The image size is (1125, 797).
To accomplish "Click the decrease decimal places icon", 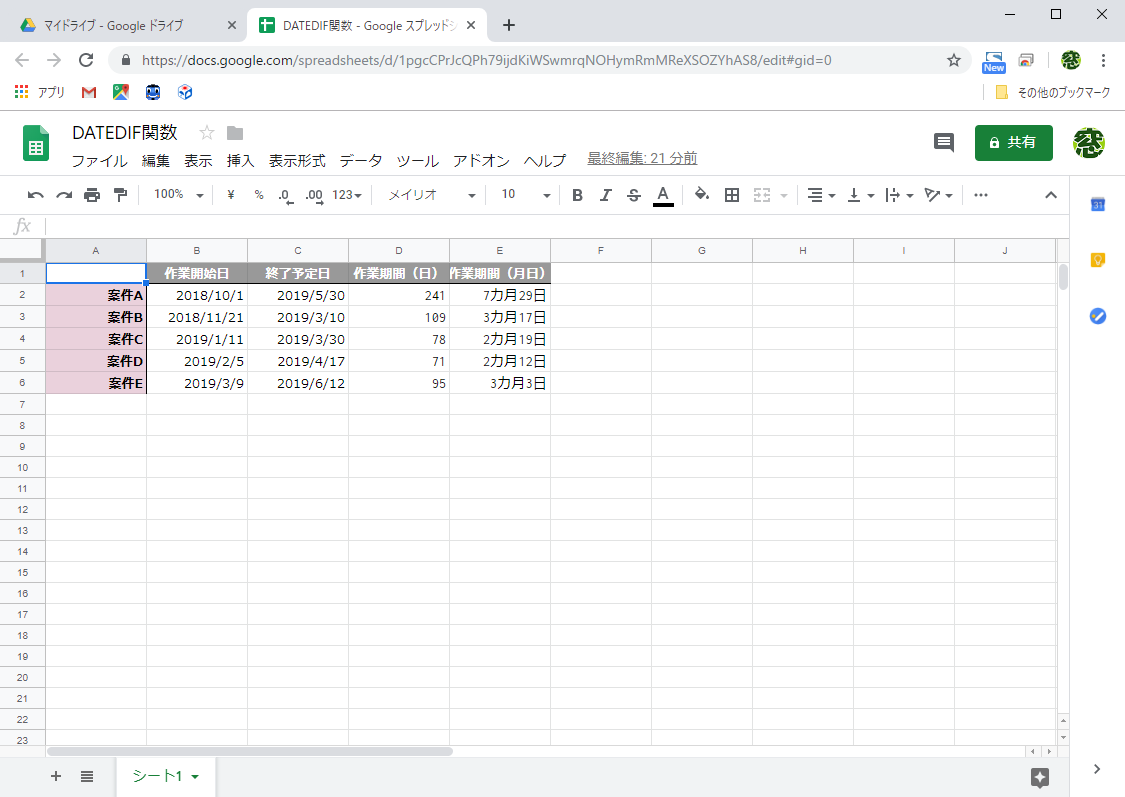I will click(285, 194).
